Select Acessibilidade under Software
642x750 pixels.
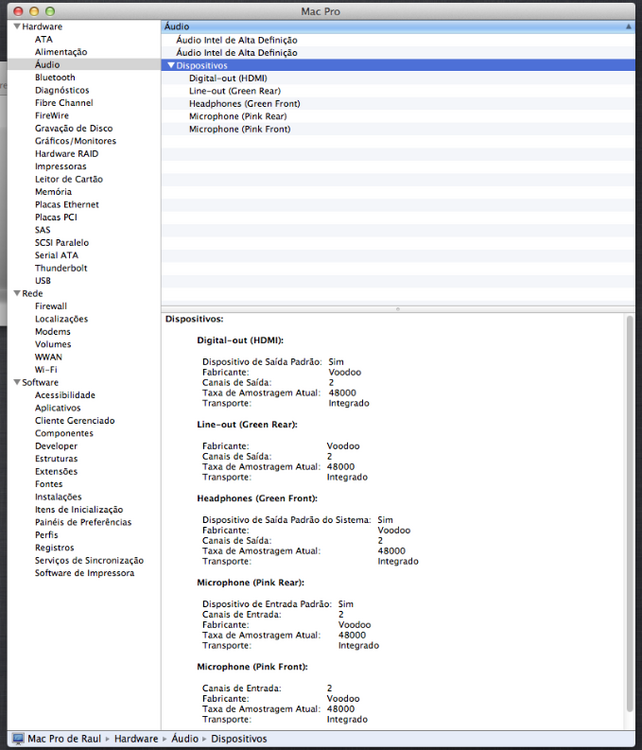65,395
